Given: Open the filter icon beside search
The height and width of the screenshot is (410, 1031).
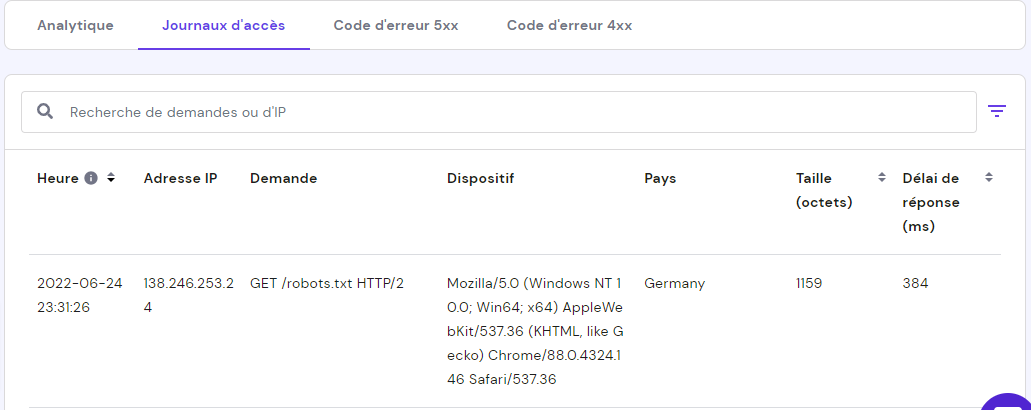Looking at the screenshot, I should point(997,111).
